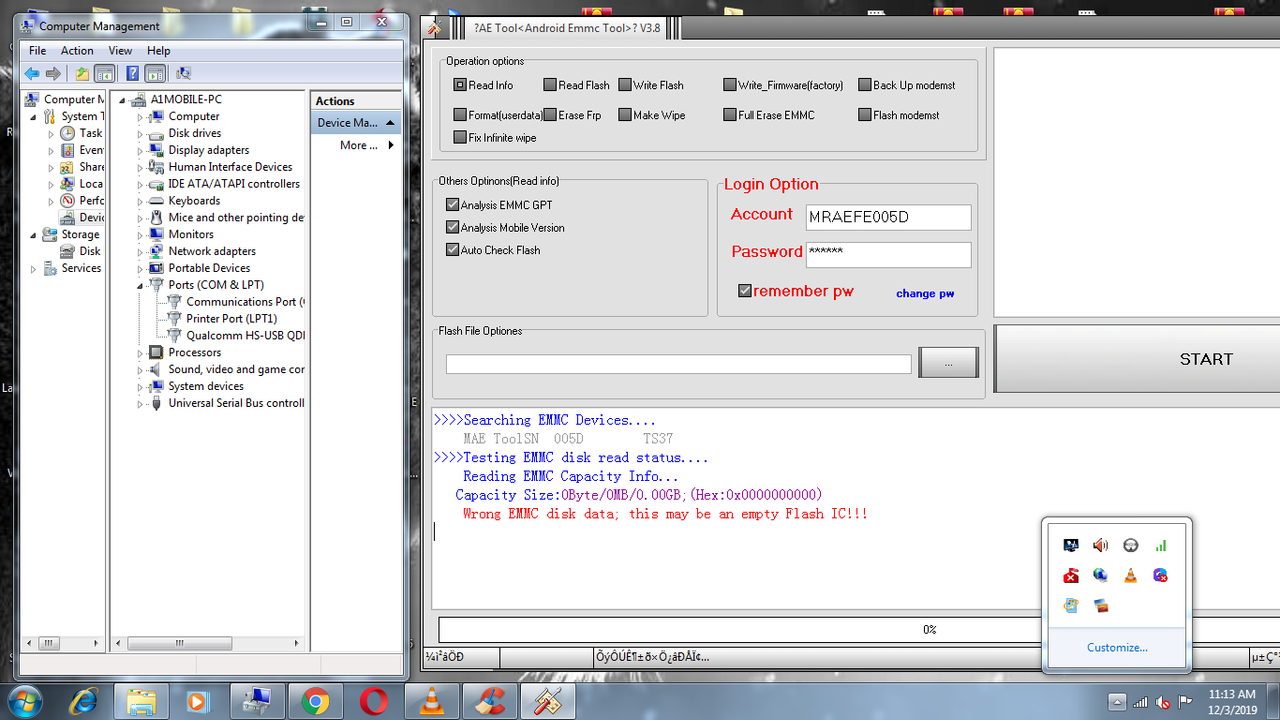The width and height of the screenshot is (1280, 720).
Task: Click the muted volume icon in system tray
Action: (1163, 702)
